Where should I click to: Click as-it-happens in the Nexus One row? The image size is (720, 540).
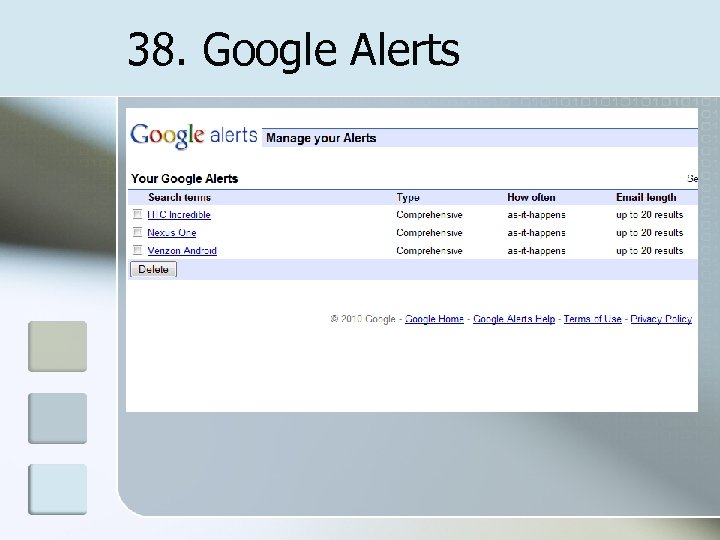(536, 233)
